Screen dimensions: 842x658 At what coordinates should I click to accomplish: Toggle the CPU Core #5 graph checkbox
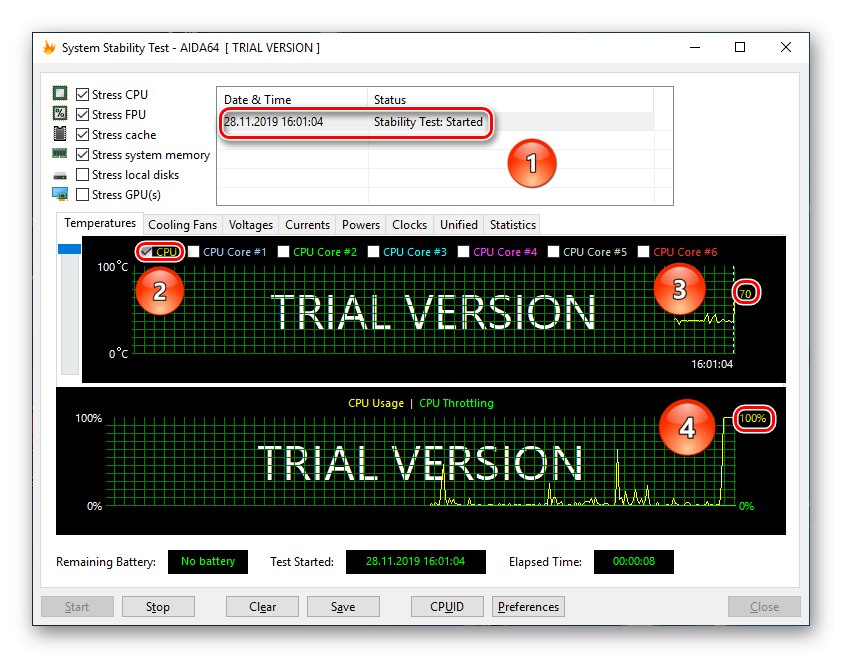coord(554,252)
